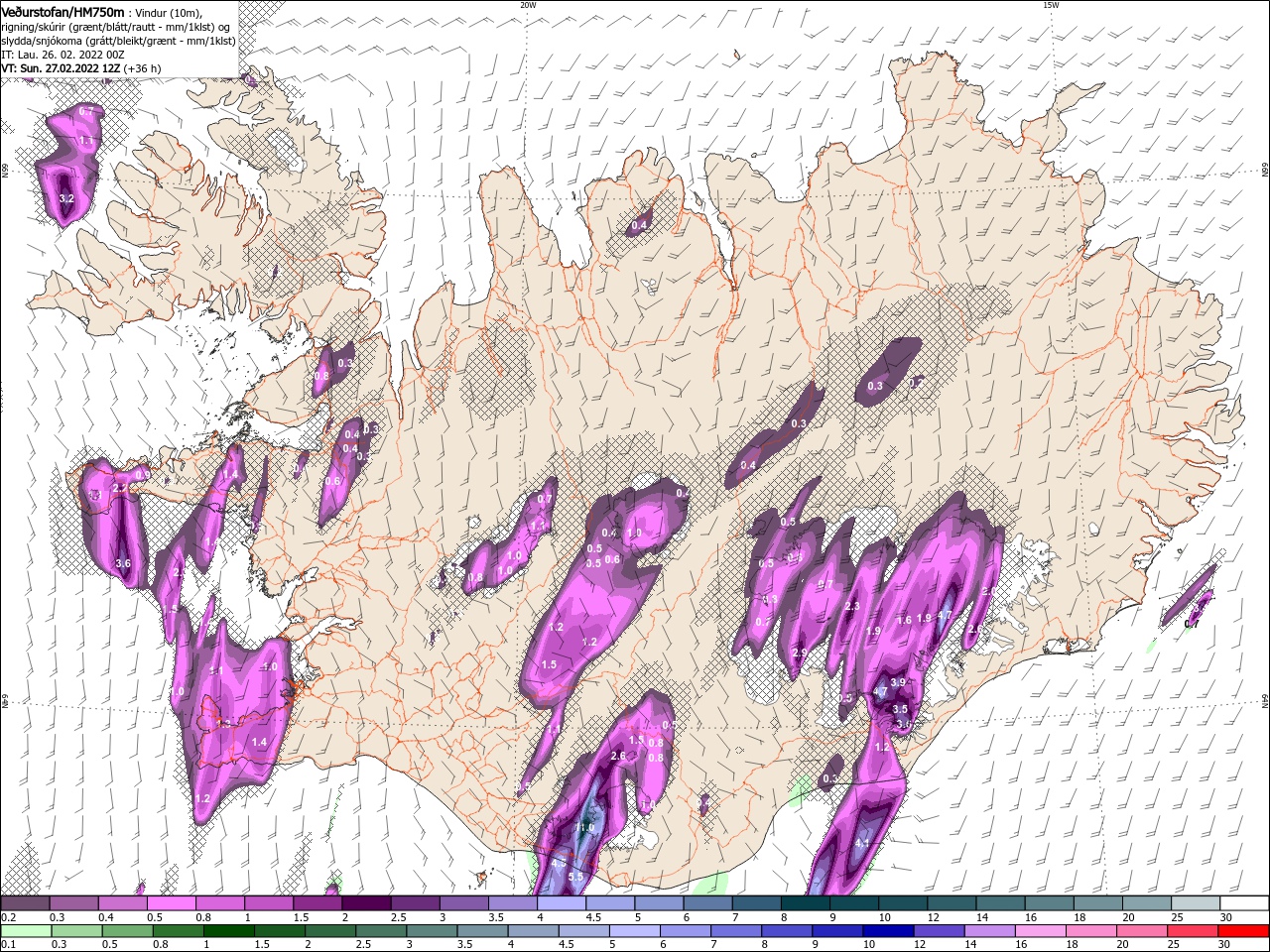Pick the red swatch ending the rain scale
The height and width of the screenshot is (952, 1270).
coord(1243,931)
